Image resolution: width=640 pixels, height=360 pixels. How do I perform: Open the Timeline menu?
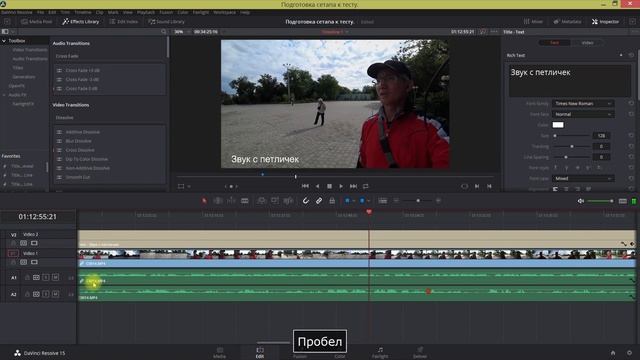[83, 12]
